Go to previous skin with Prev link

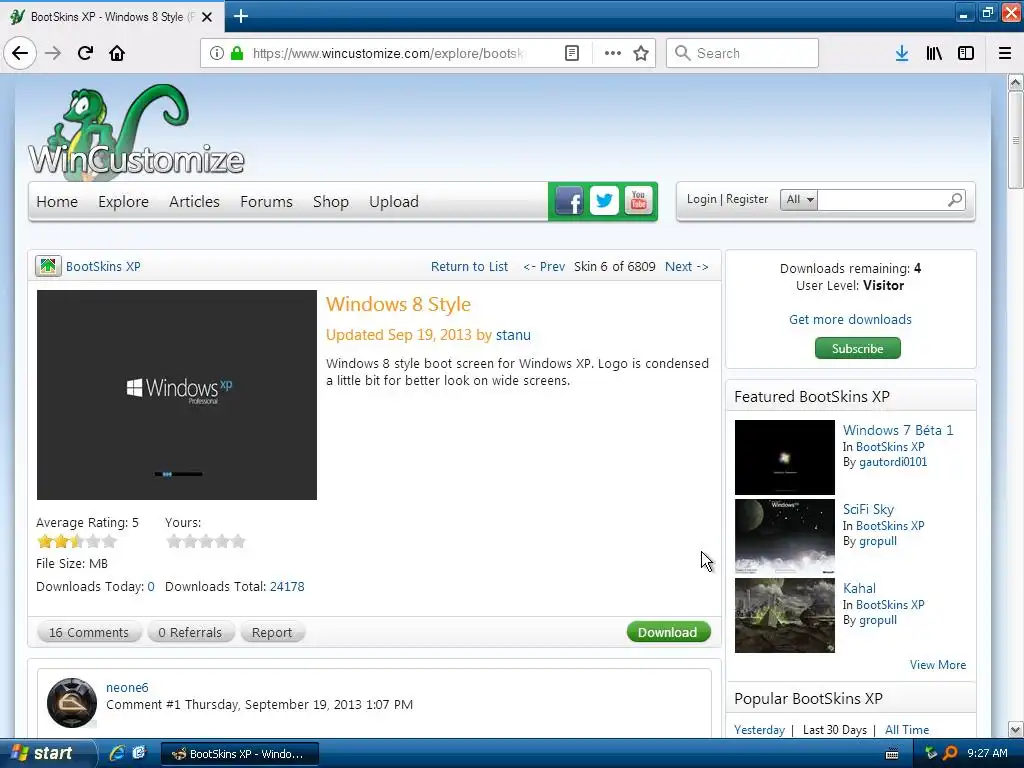coord(544,266)
